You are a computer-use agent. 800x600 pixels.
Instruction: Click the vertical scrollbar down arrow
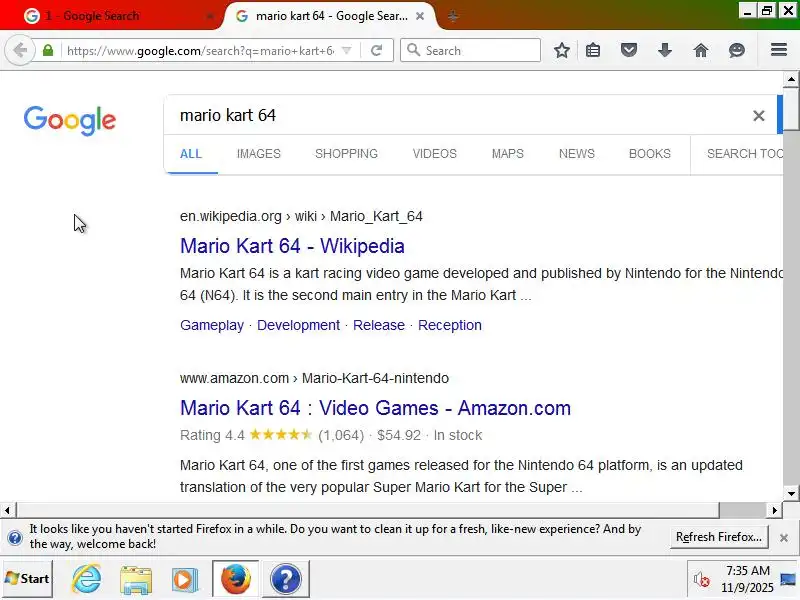click(x=791, y=493)
